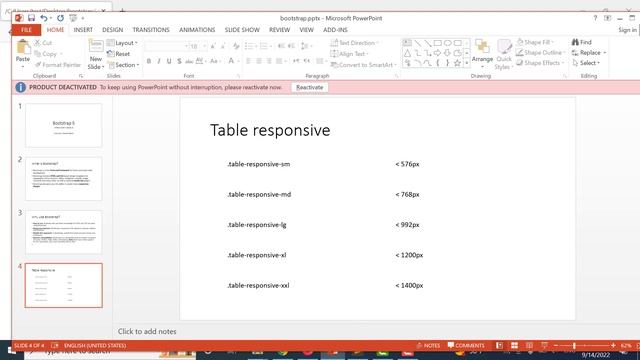Image resolution: width=640 pixels, height=360 pixels.
Task: Click the Reset slide button
Action: (x=118, y=54)
